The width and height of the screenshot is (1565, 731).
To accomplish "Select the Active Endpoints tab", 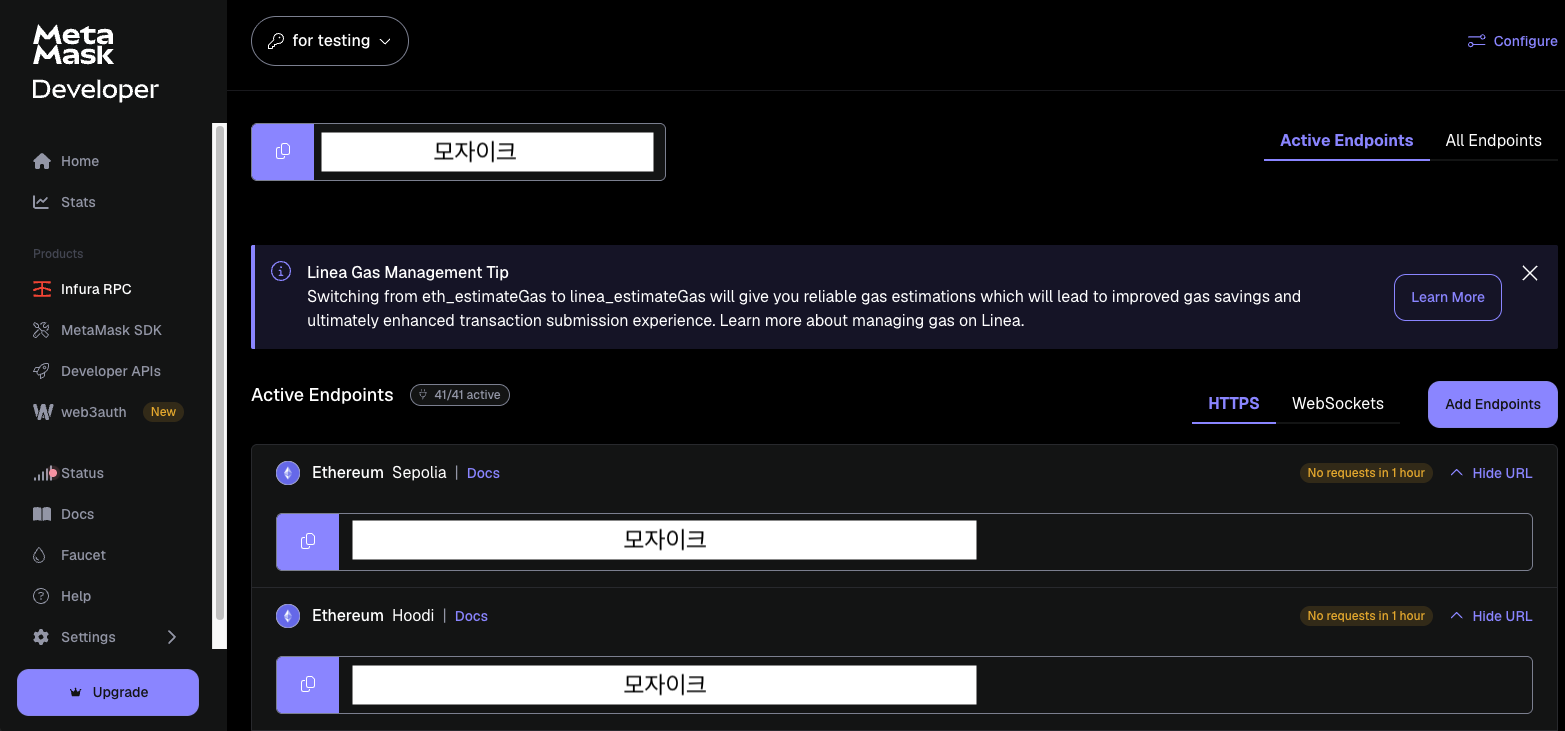I will 1346,141.
